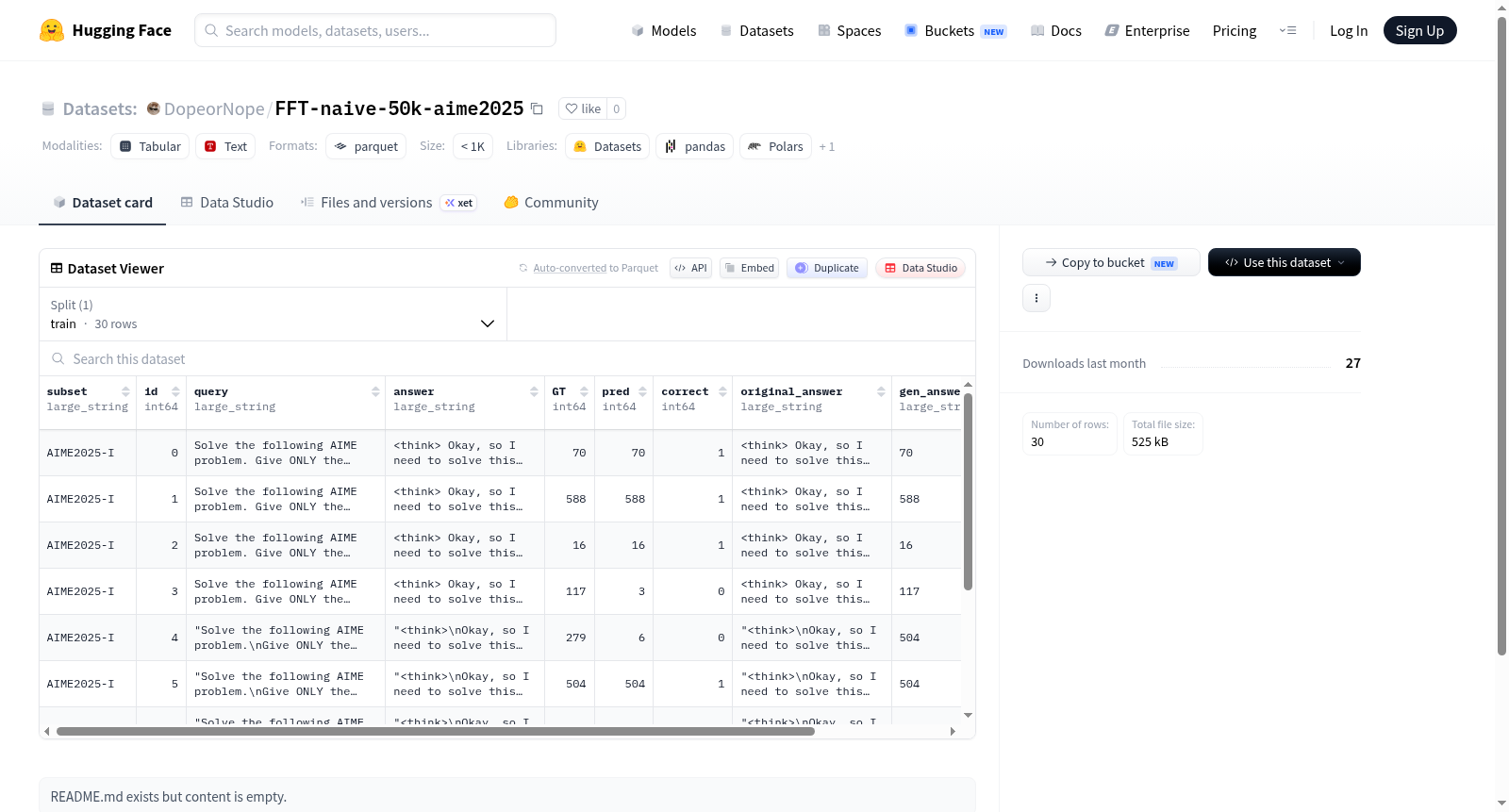Click the row id 3 cell
Image resolution: width=1509 pixels, height=812 pixels.
click(161, 591)
